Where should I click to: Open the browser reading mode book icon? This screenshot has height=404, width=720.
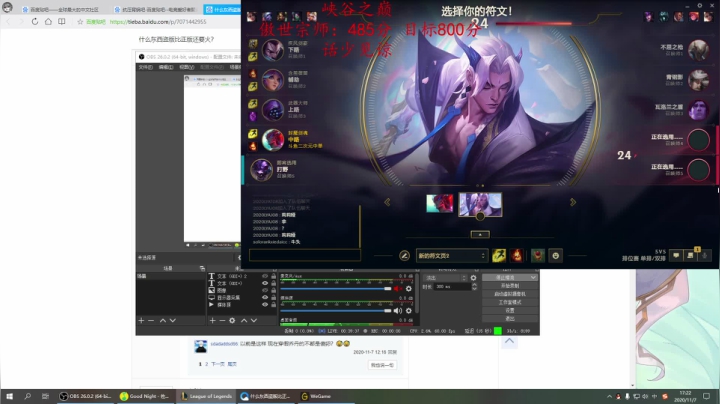click(62, 22)
